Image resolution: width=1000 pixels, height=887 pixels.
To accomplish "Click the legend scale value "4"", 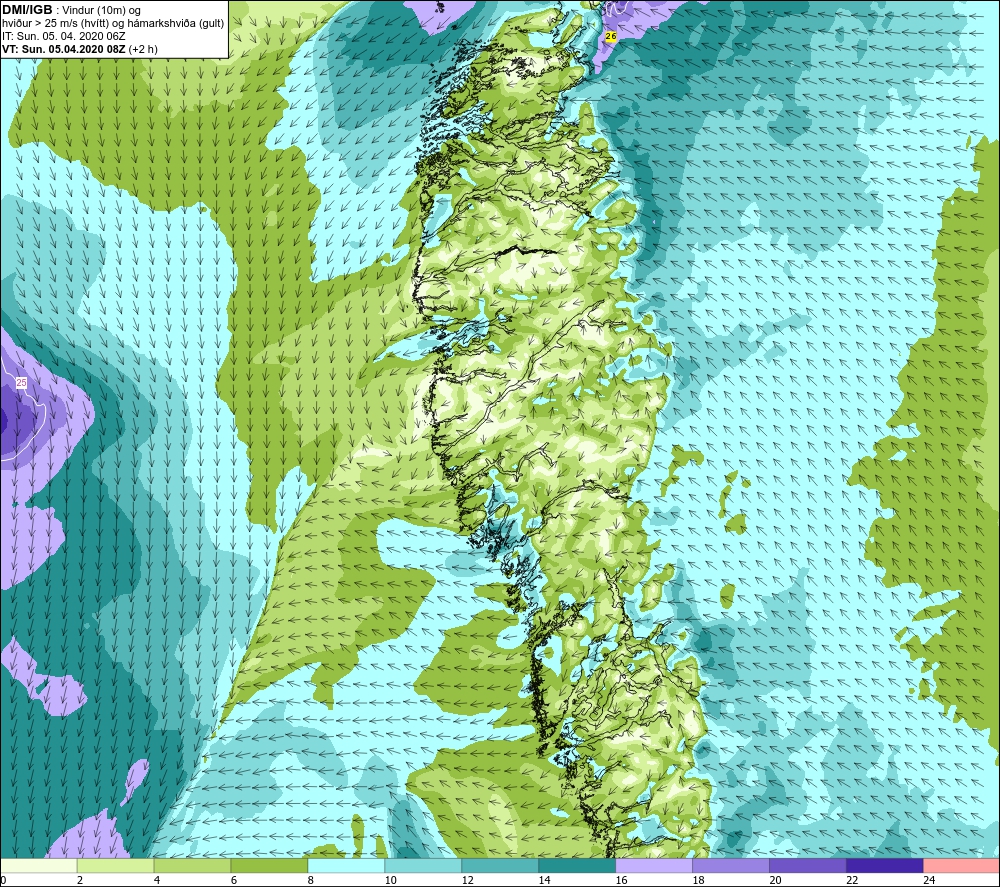I will [157, 880].
